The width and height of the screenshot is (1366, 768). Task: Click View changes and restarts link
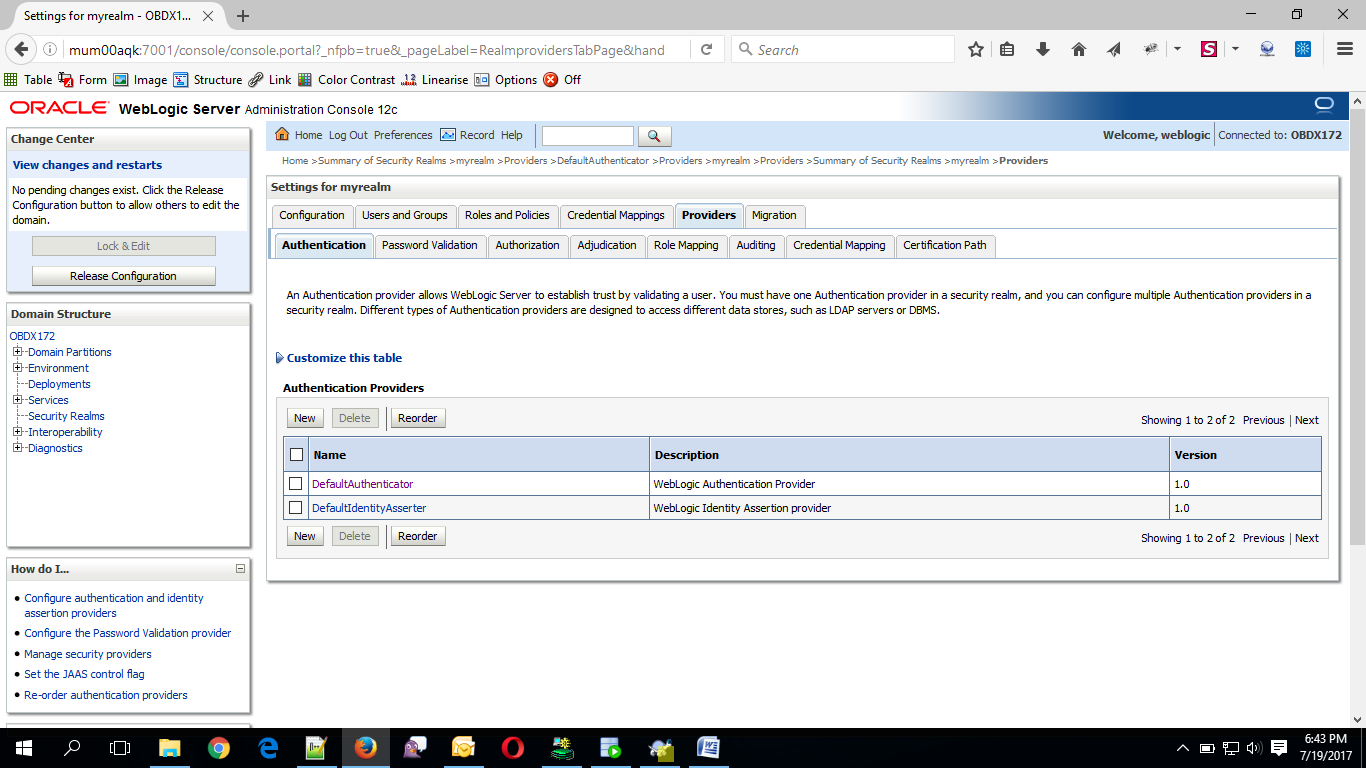pos(87,165)
